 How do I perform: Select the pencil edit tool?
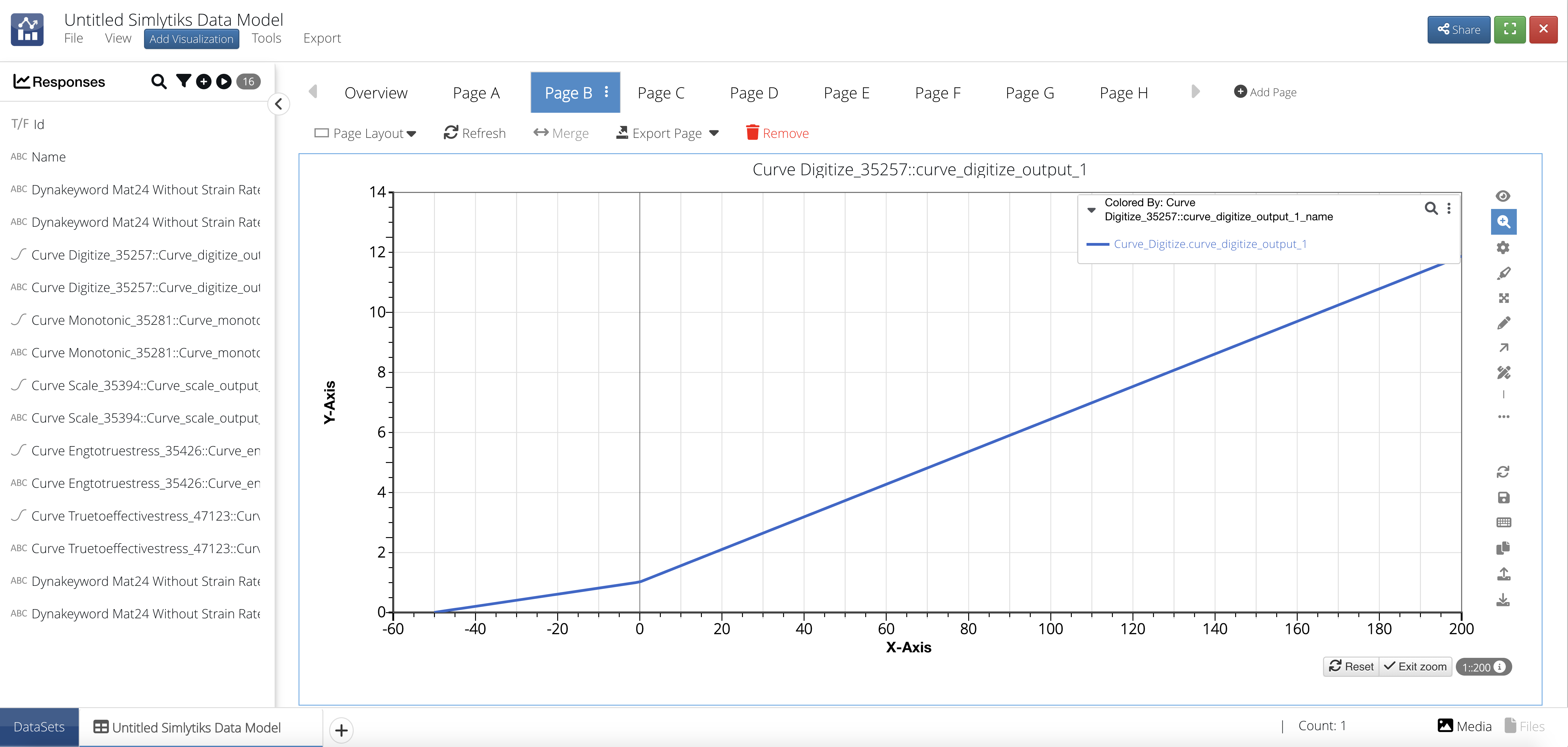coord(1503,323)
